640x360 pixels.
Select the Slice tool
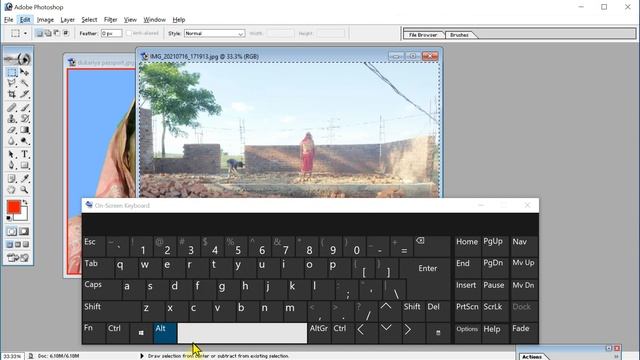pos(24,94)
